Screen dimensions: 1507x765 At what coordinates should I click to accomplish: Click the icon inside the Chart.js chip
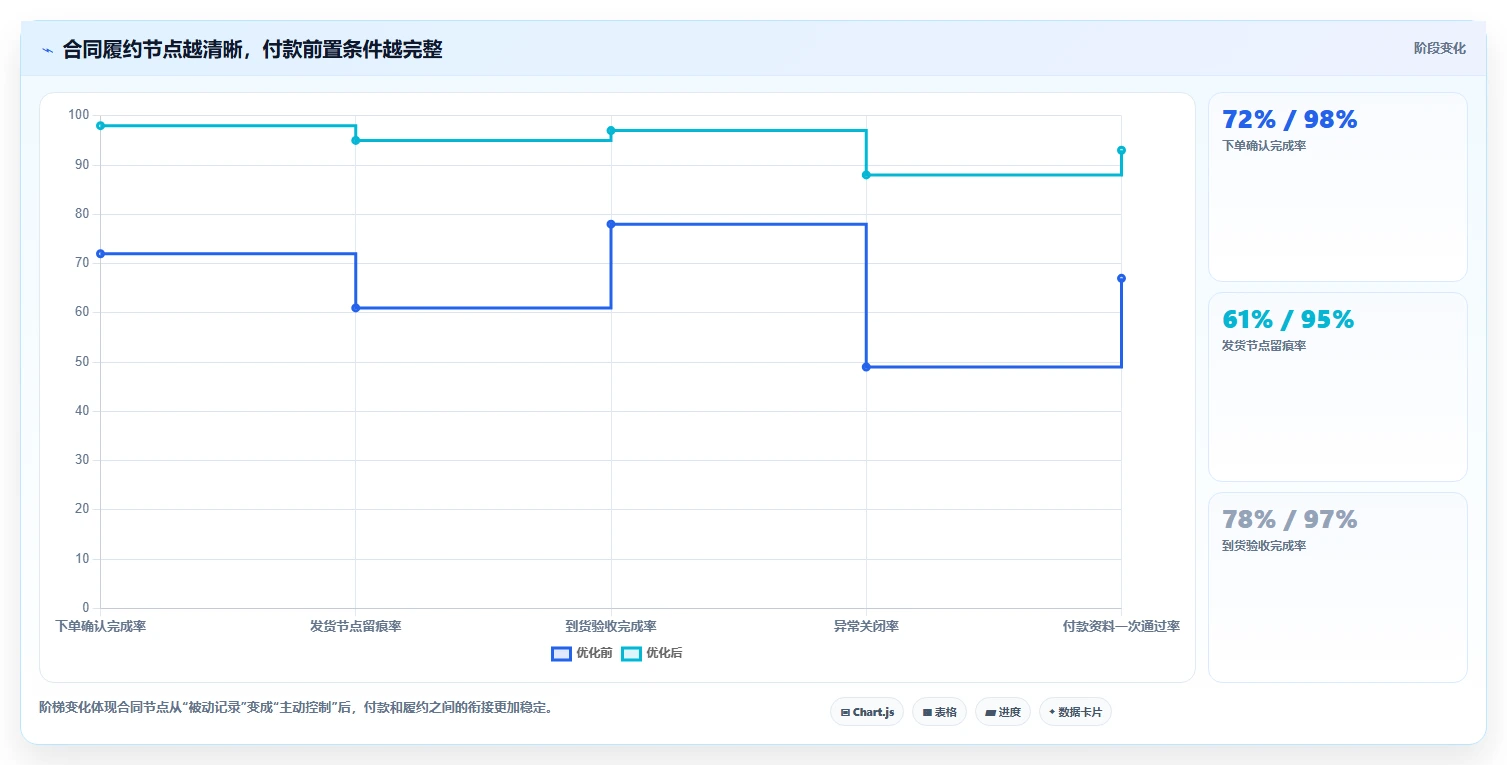point(845,713)
